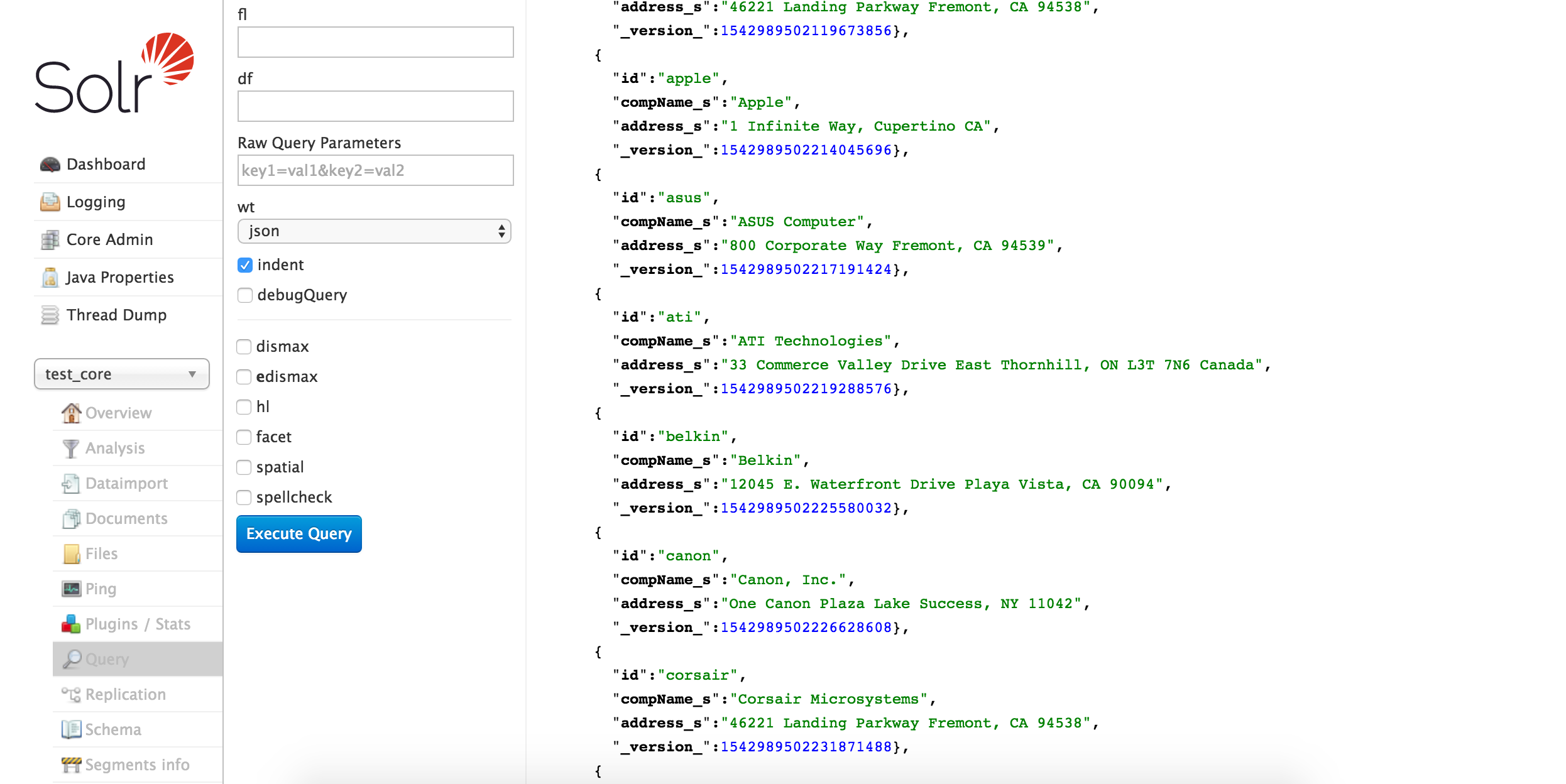Open the Ping link
The width and height of the screenshot is (1566, 784).
coord(101,589)
